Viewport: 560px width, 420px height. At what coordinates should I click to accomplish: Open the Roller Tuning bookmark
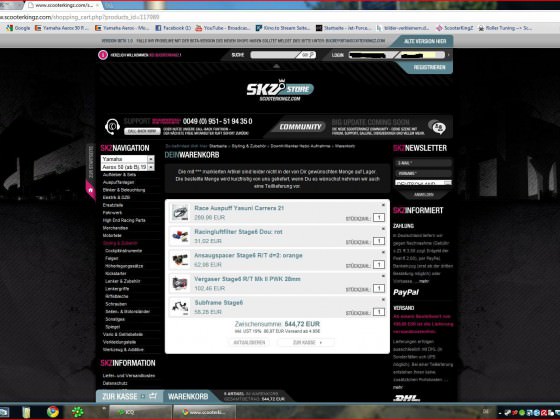[505, 28]
